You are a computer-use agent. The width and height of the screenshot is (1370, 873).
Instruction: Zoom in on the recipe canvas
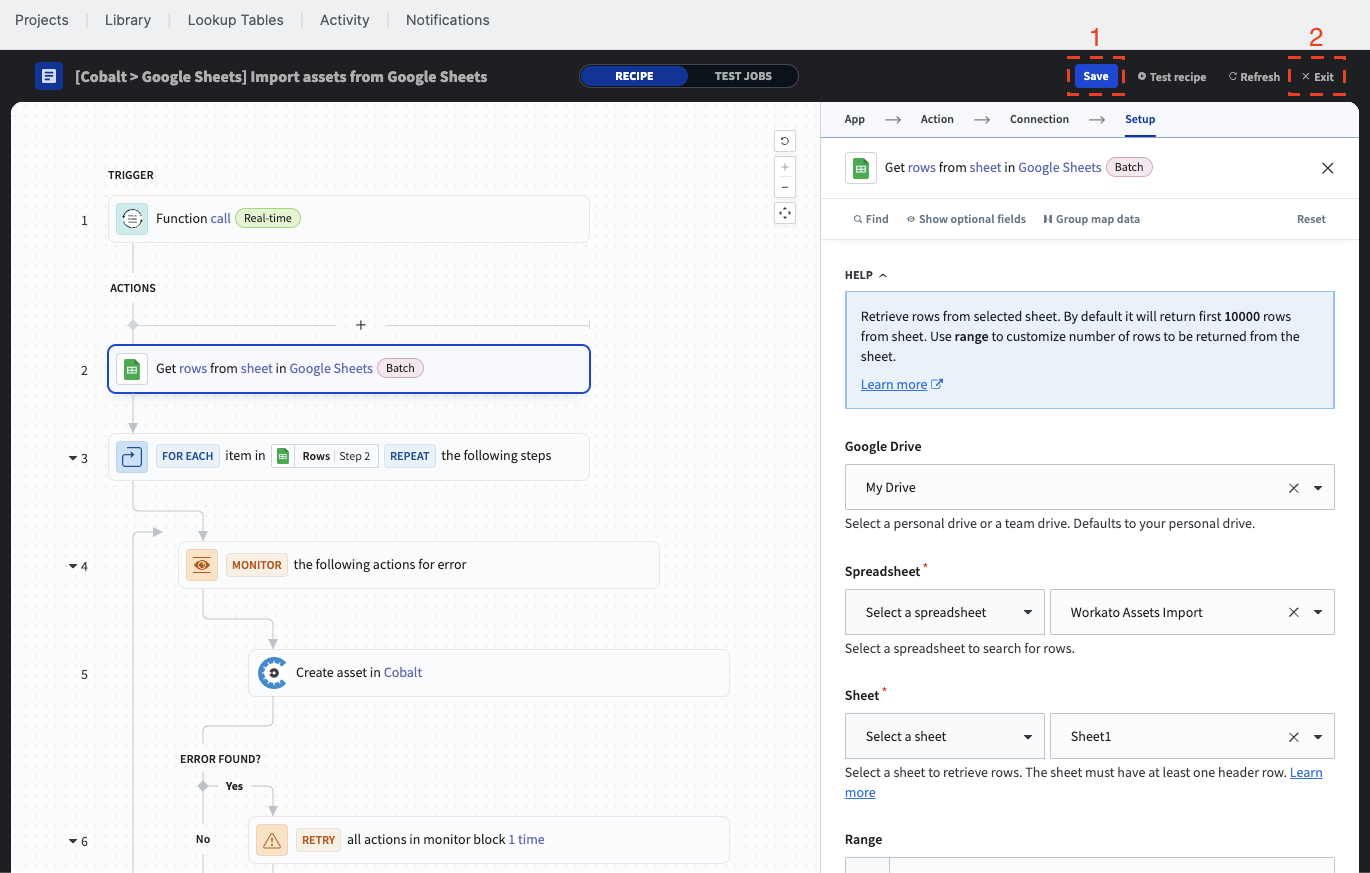785,167
